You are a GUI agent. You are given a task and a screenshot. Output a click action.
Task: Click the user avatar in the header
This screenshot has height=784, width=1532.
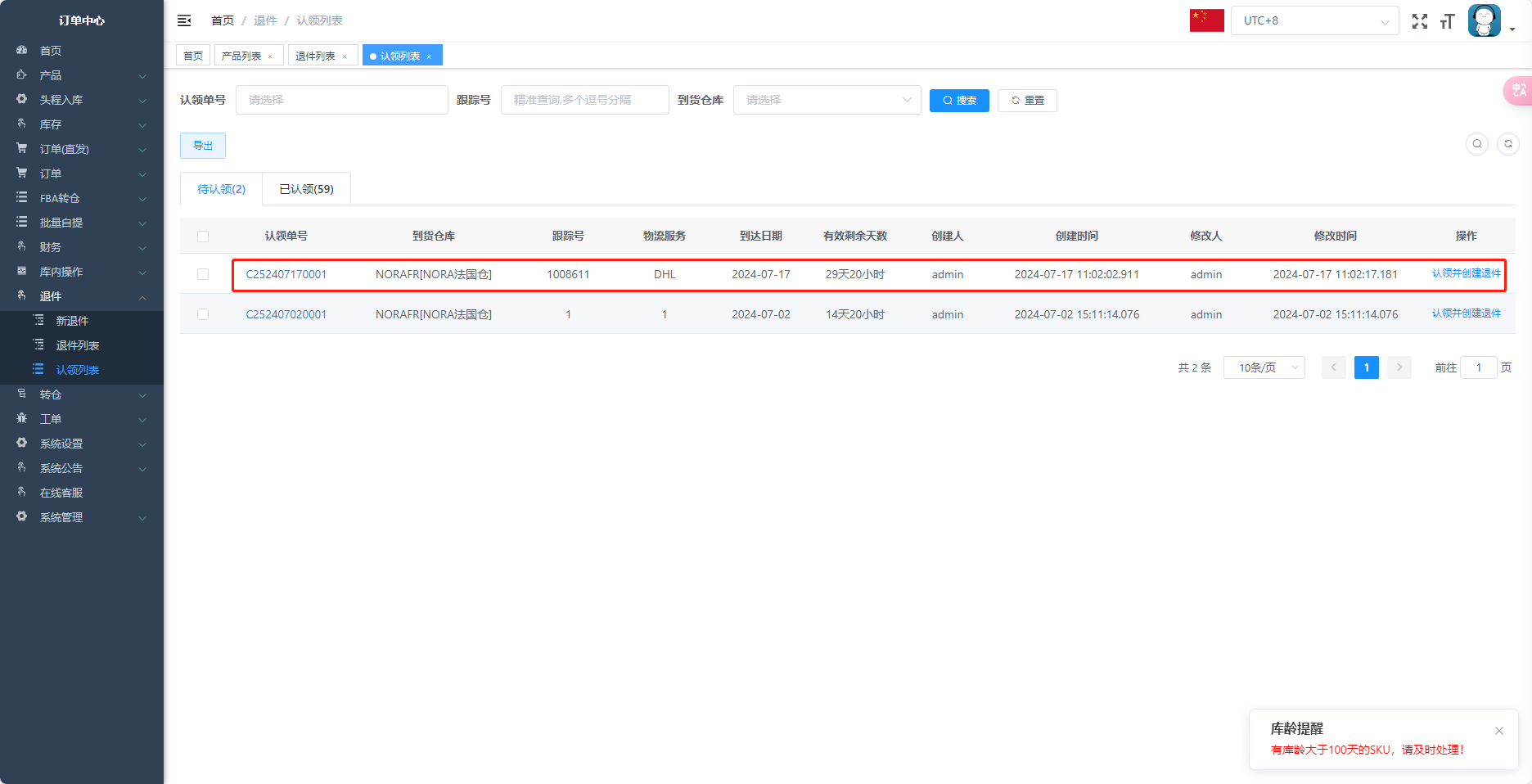pyautogui.click(x=1484, y=20)
